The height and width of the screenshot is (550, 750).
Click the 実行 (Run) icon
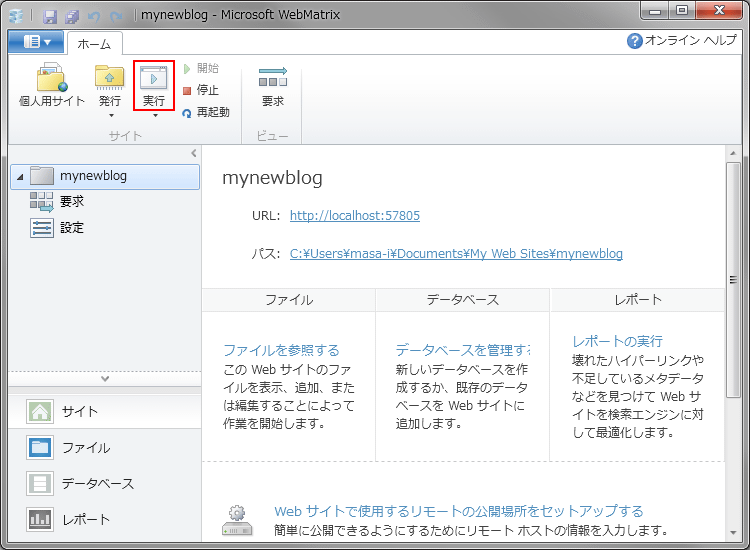[154, 77]
